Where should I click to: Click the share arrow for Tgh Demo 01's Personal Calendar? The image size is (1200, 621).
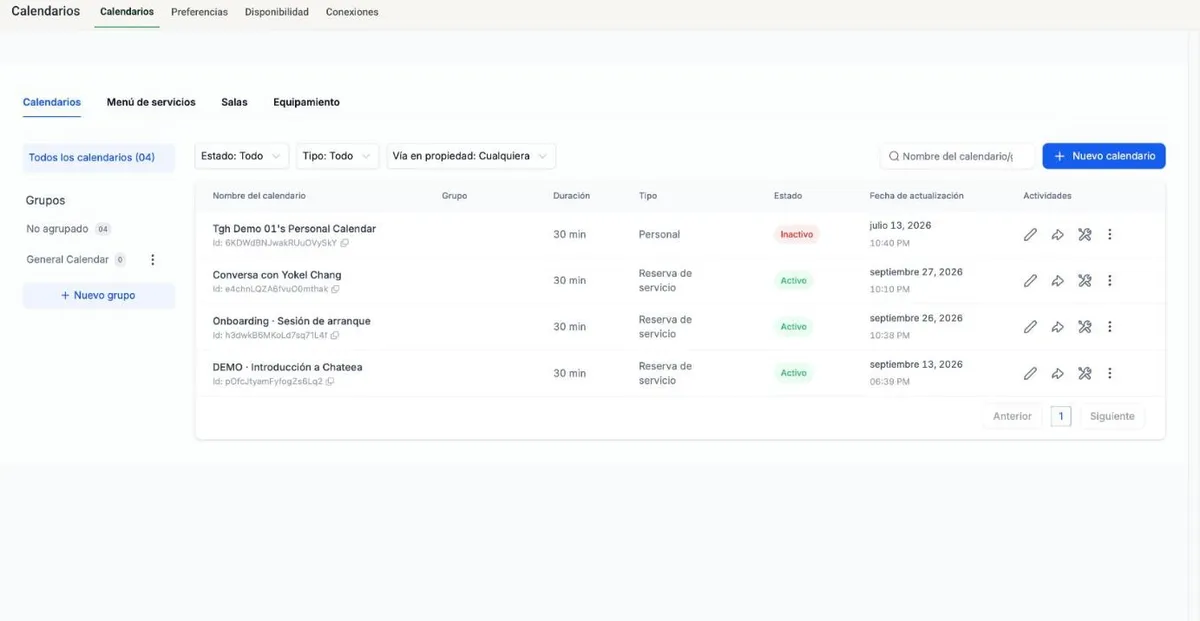coord(1057,235)
